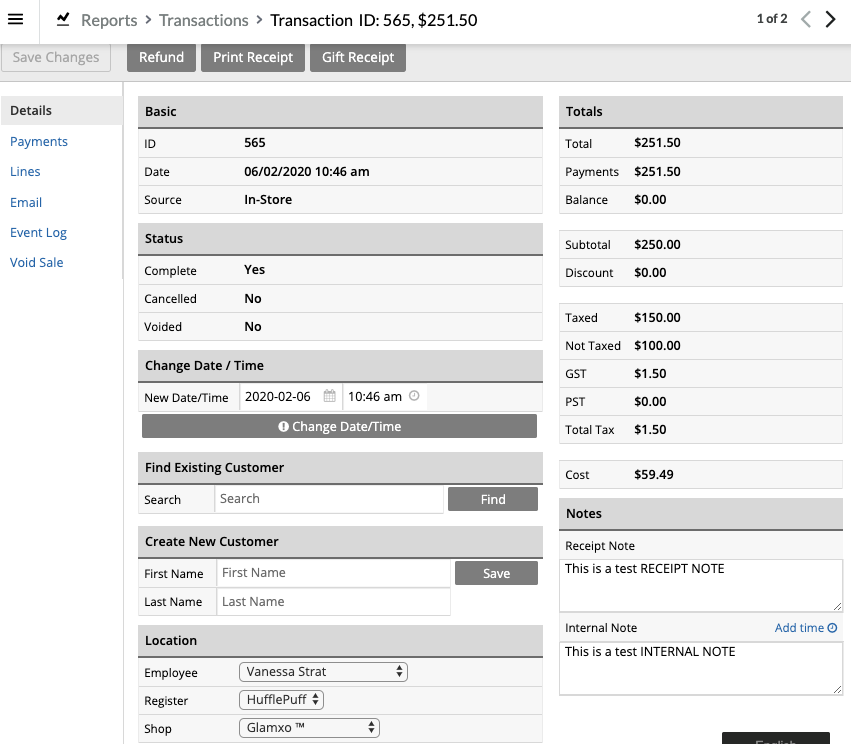Click the Save Changes button
Viewport: 851px width, 744px height.
click(x=56, y=58)
